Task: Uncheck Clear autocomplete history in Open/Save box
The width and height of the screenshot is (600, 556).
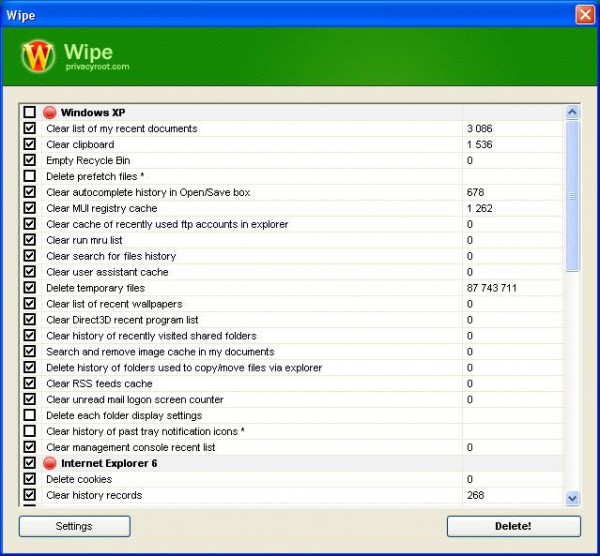Action: point(29,192)
